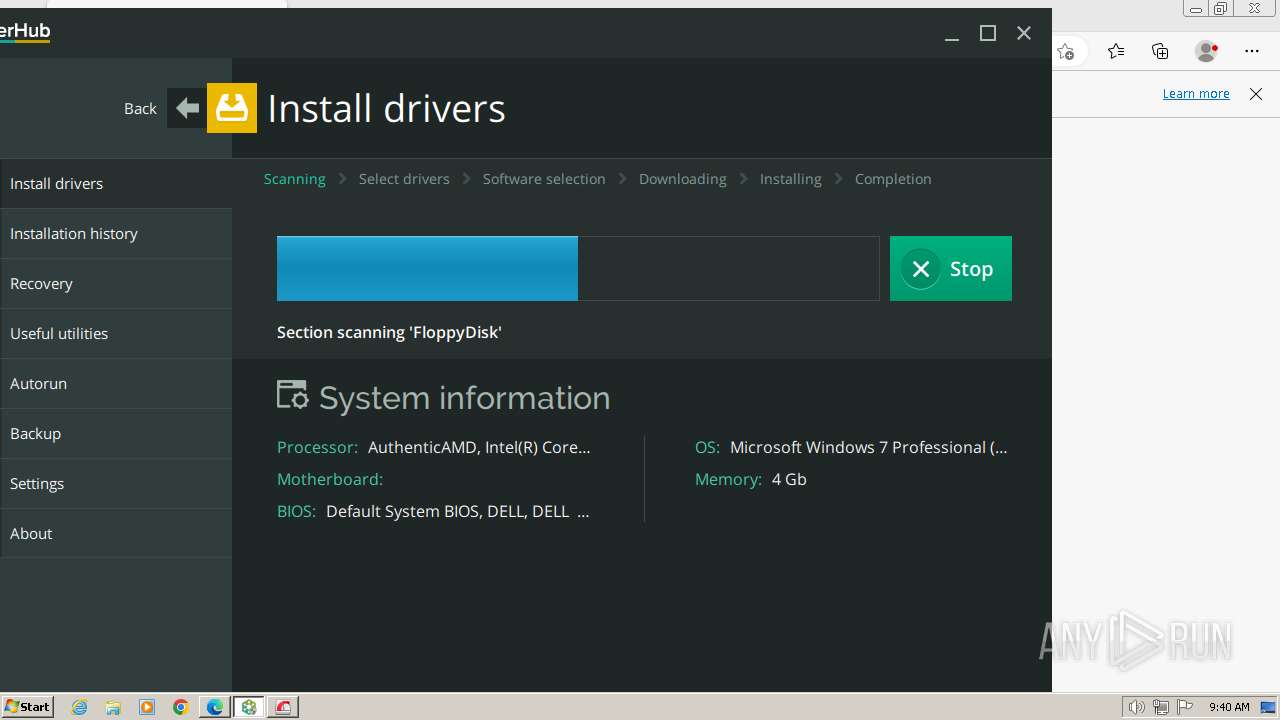Open Windows Explorer from taskbar

pyautogui.click(x=113, y=707)
